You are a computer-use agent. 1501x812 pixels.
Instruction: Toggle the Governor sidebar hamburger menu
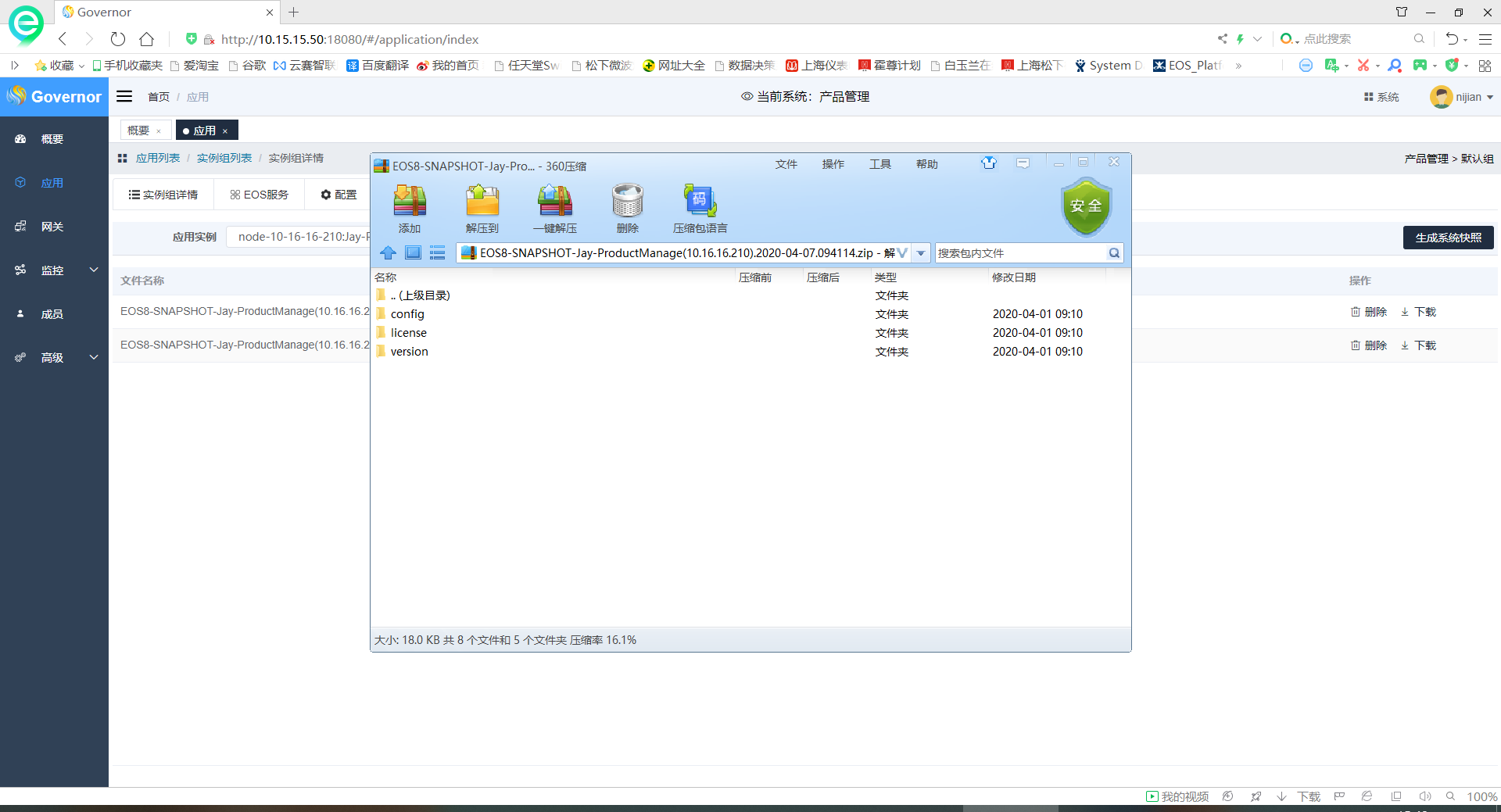(124, 96)
